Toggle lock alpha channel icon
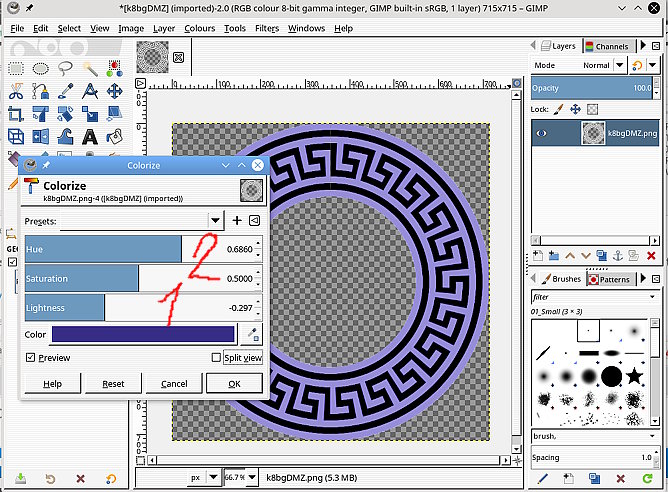Viewport: 668px width, 492px height. pos(593,109)
